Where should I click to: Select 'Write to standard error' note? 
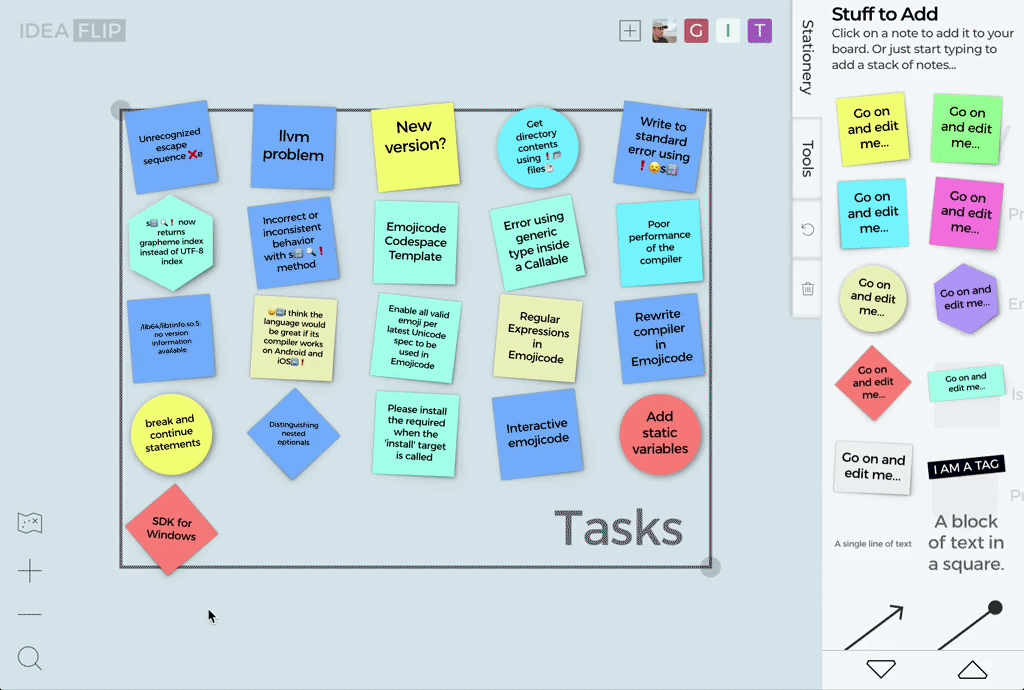tap(660, 147)
